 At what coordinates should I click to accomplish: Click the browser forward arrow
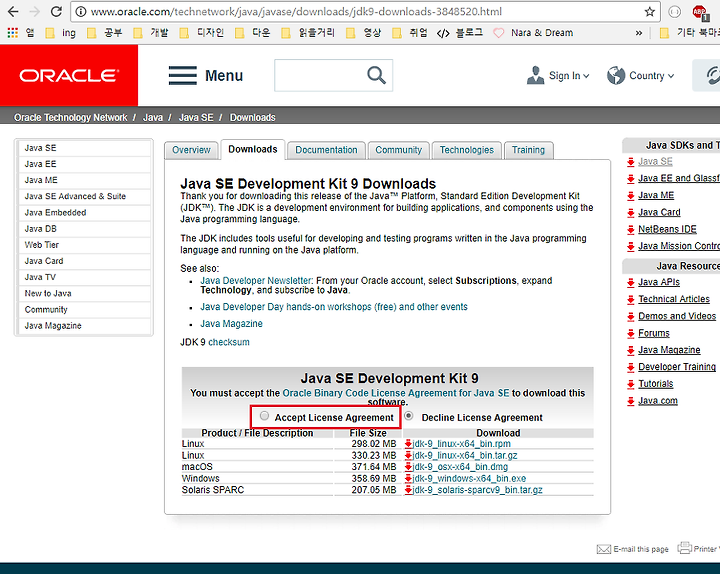(34, 11)
